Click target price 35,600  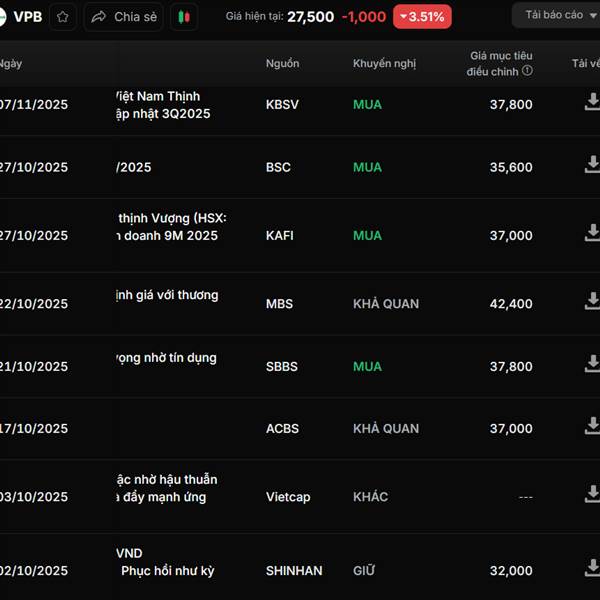[511, 167]
